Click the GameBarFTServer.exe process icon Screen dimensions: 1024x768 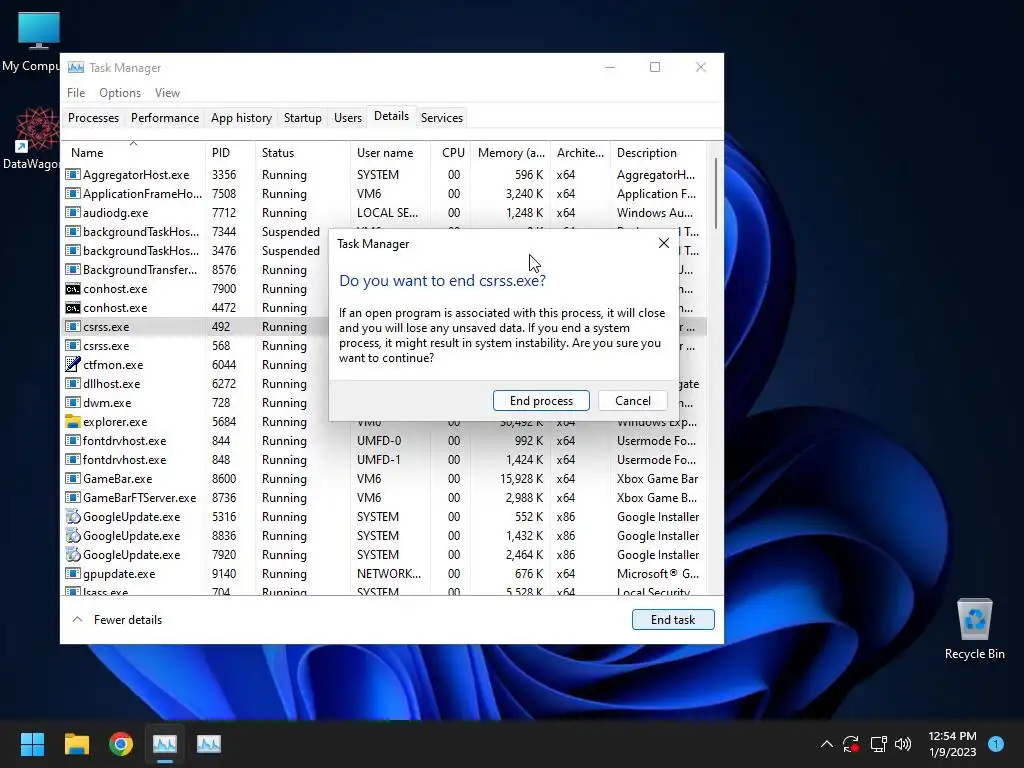pos(72,498)
